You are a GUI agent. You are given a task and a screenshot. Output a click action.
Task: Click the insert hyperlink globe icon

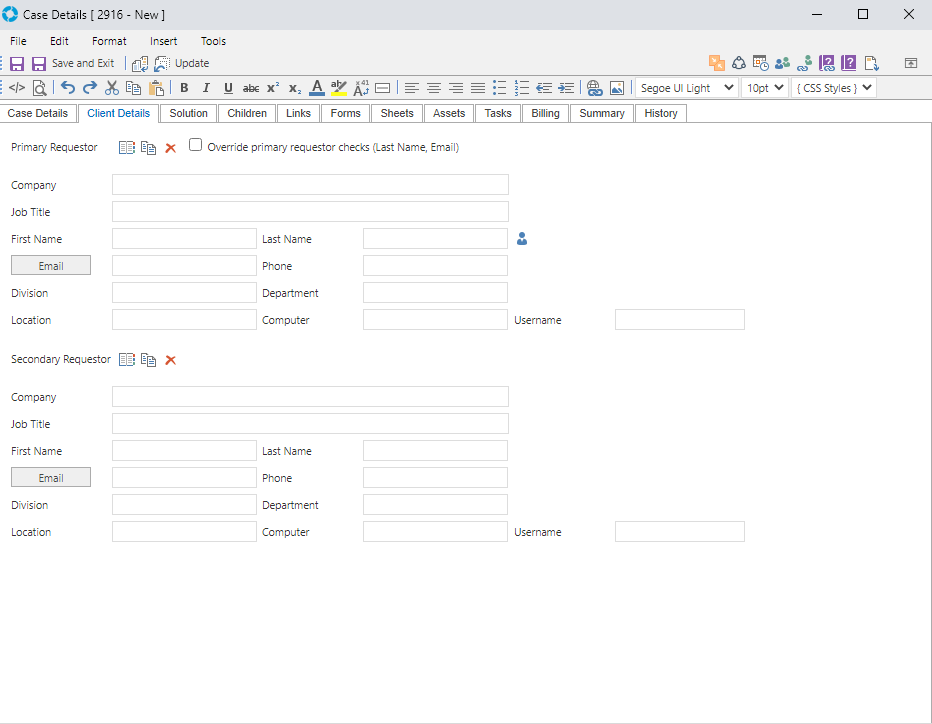(595, 88)
